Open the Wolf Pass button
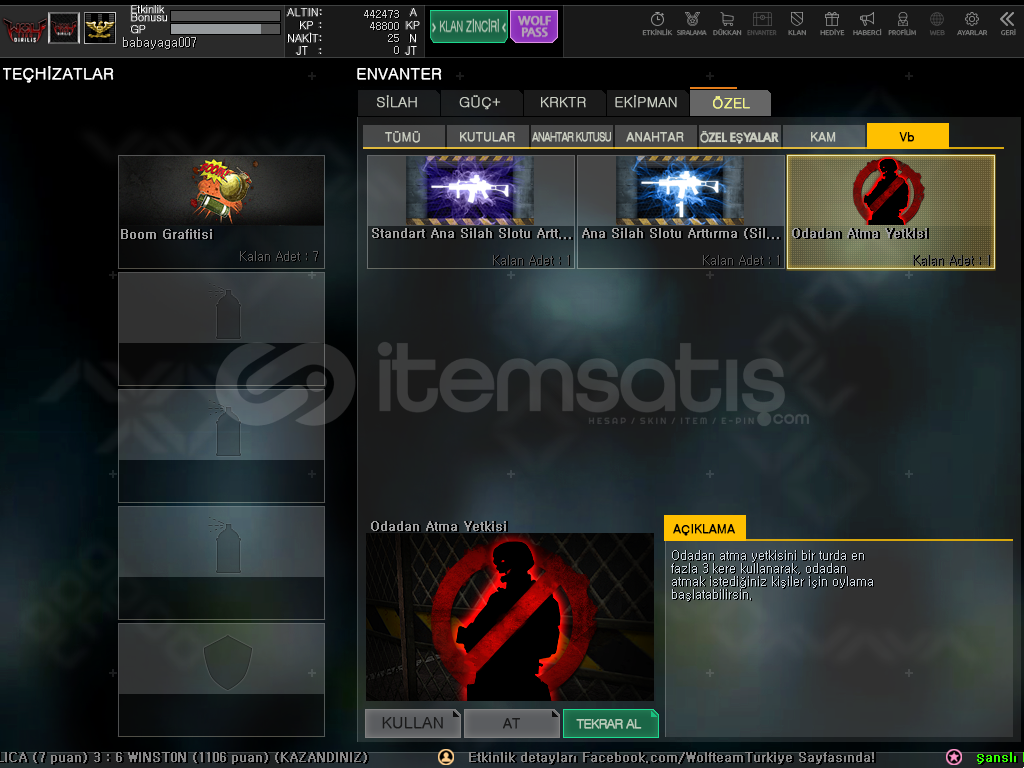 tap(534, 27)
